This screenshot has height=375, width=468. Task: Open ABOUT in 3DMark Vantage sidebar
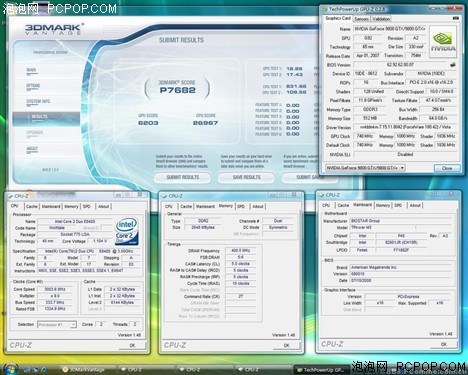tap(32, 149)
